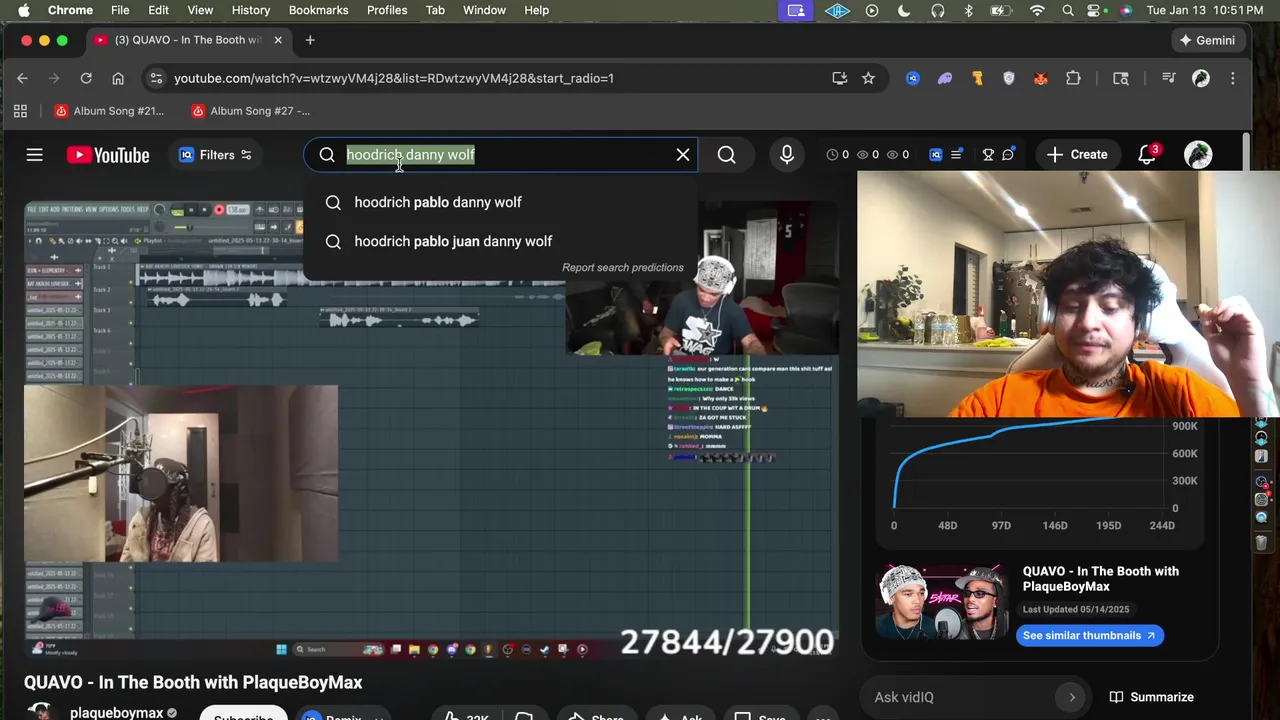Open the File menu
This screenshot has height=720, width=1280.
point(120,10)
